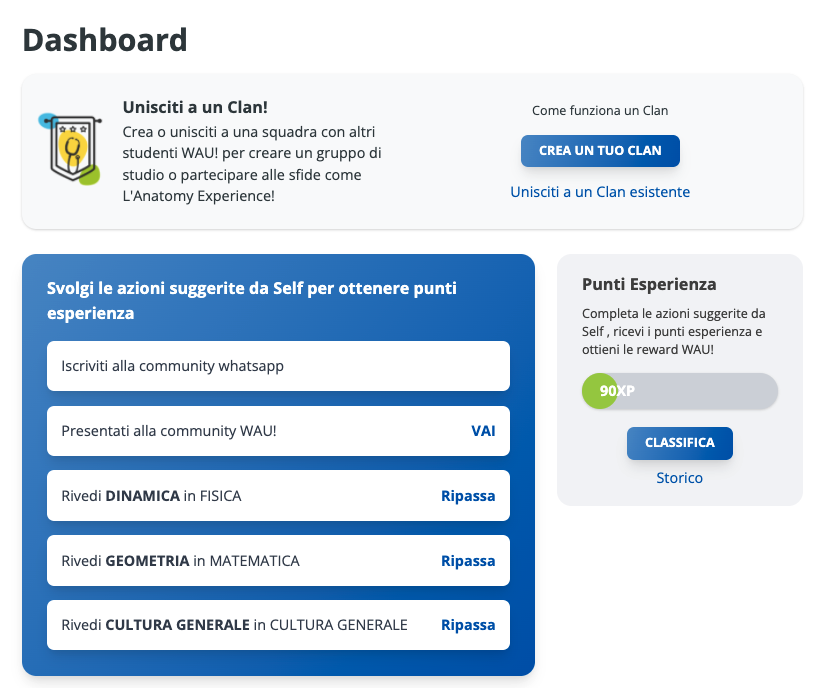Click VAI next to Presentati alla community

pos(483,431)
